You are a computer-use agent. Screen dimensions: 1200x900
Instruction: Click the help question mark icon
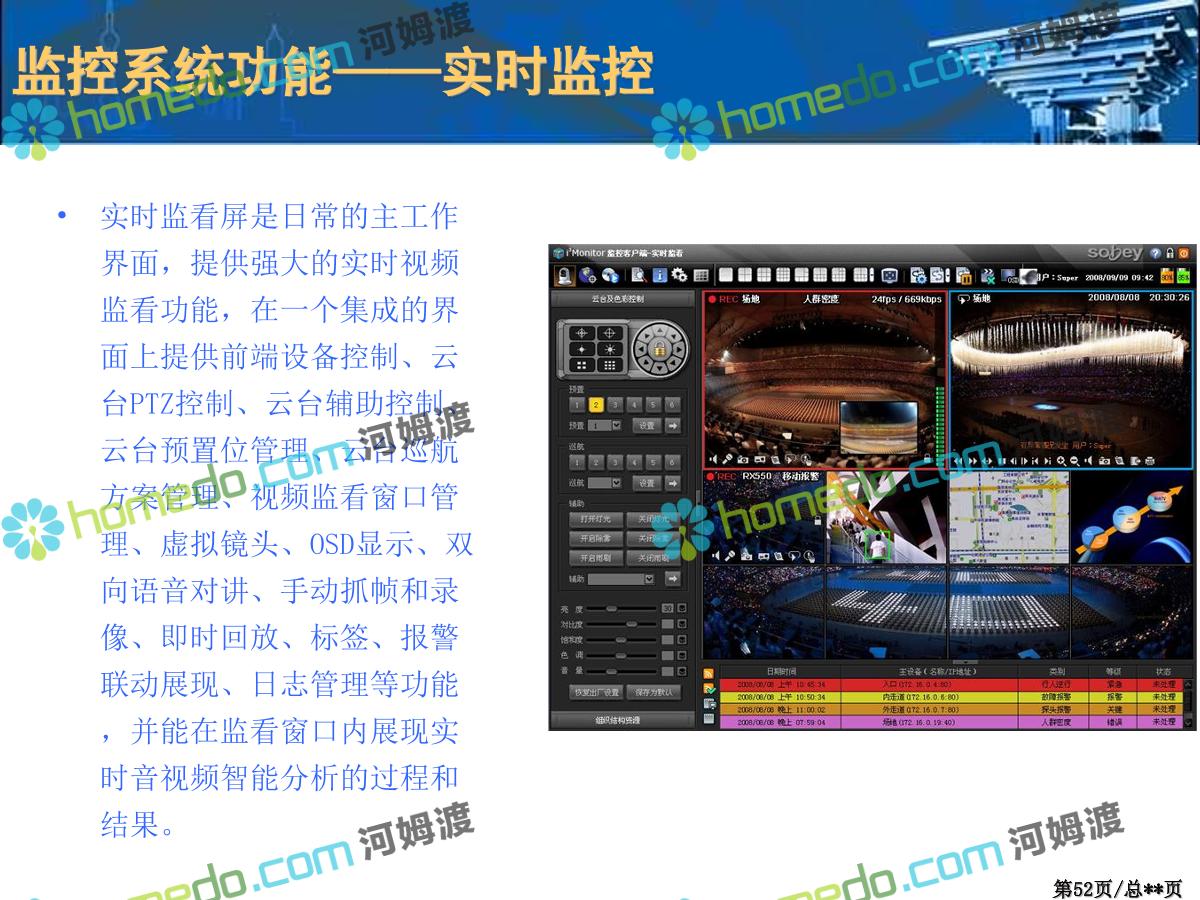tap(1156, 254)
